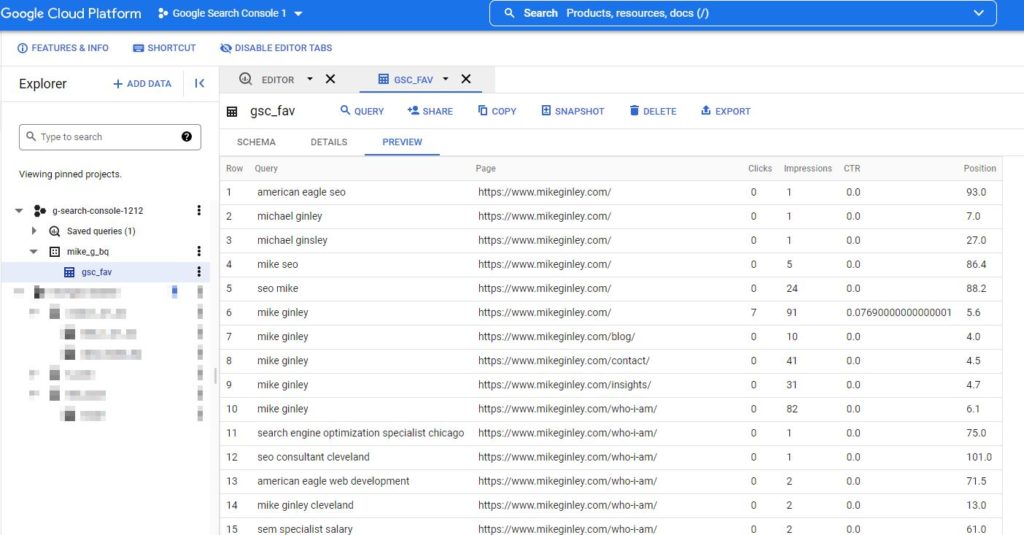Click the Impressions column header

click(808, 169)
